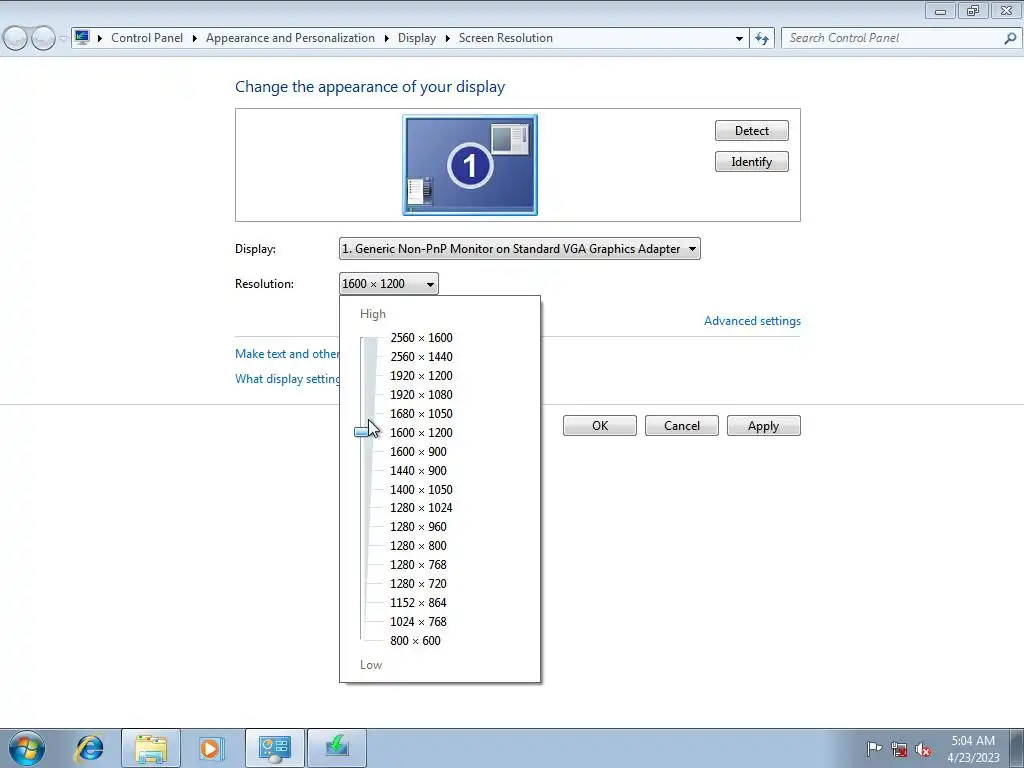Expand arrow after Display breadcrumb
Image resolution: width=1024 pixels, height=768 pixels.
click(x=447, y=38)
